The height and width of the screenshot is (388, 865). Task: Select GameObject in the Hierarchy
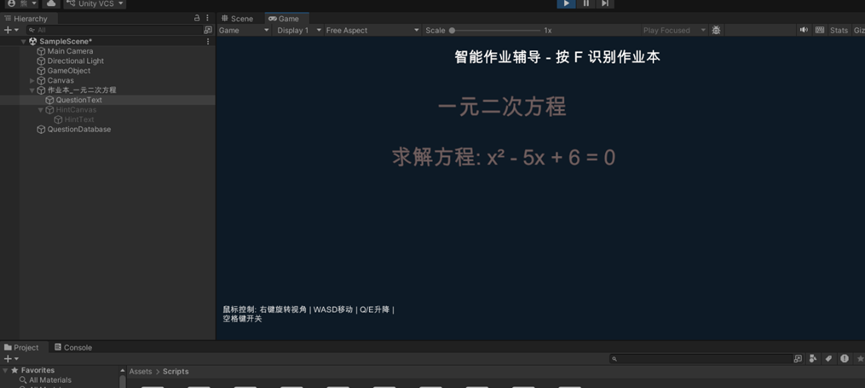coord(69,71)
